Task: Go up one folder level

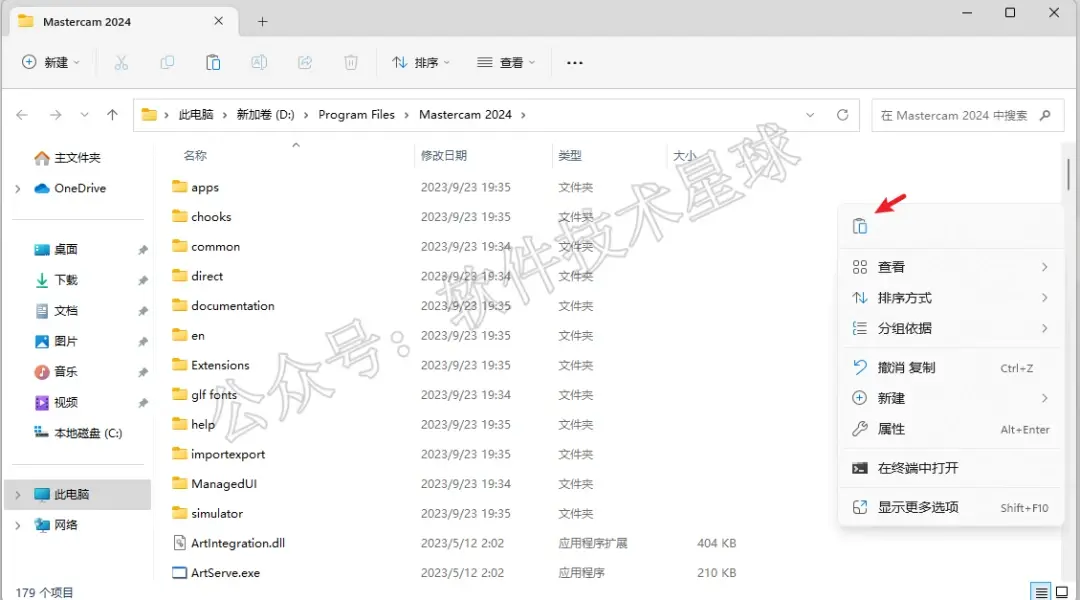Action: click(112, 115)
